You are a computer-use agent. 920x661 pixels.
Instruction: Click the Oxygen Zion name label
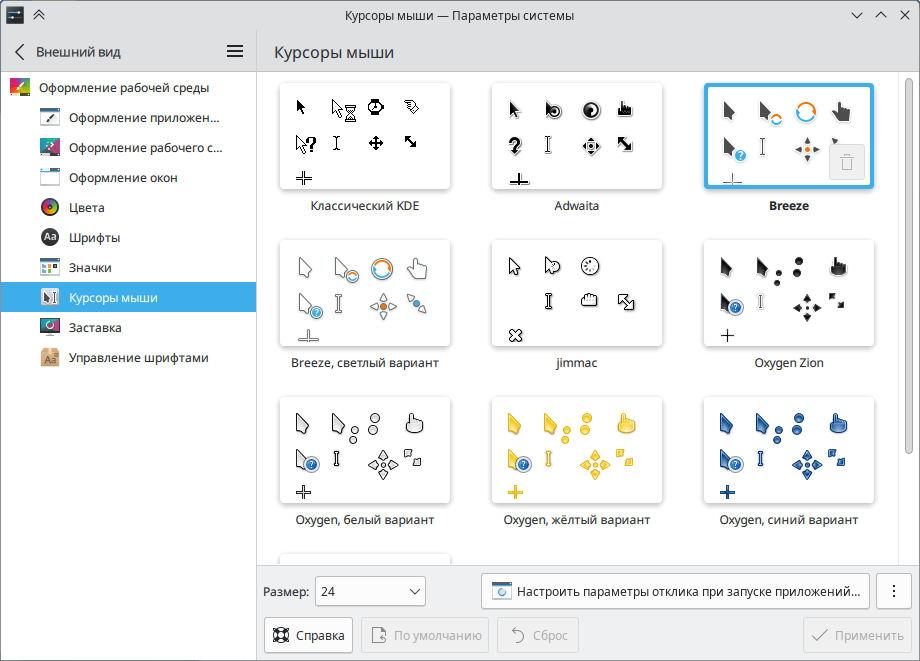coord(789,363)
